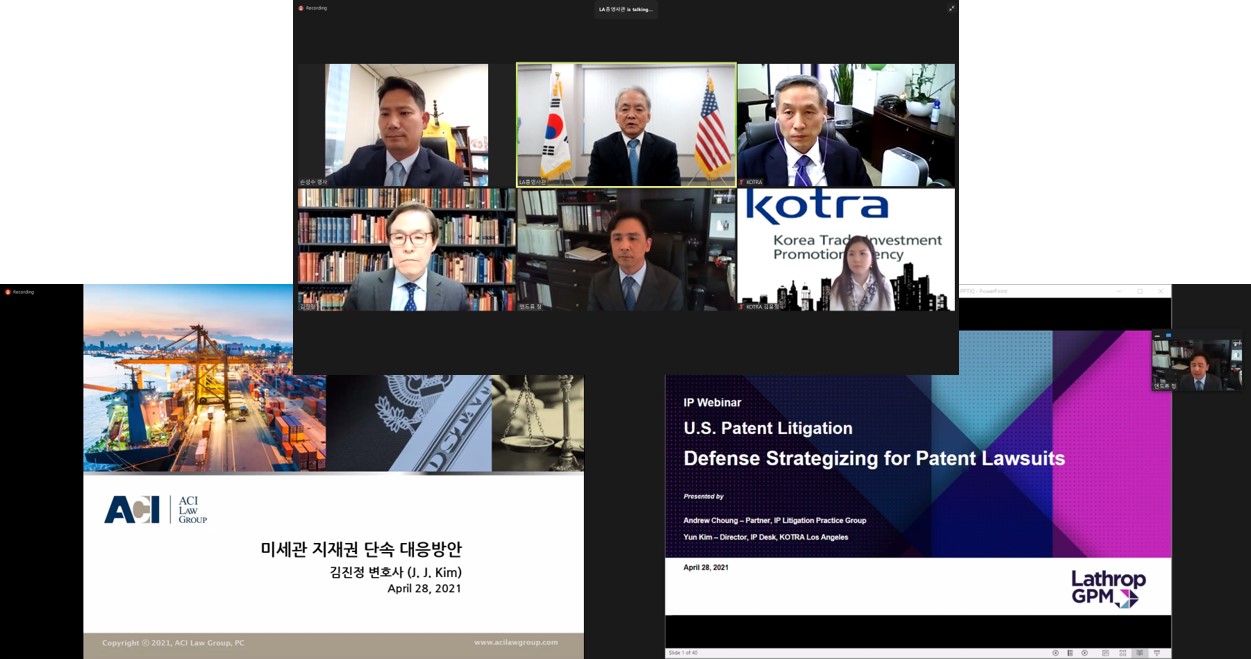The image size is (1251, 659).
Task: Click the Recording indicator in the ACI slide window
Action: [x=19, y=292]
